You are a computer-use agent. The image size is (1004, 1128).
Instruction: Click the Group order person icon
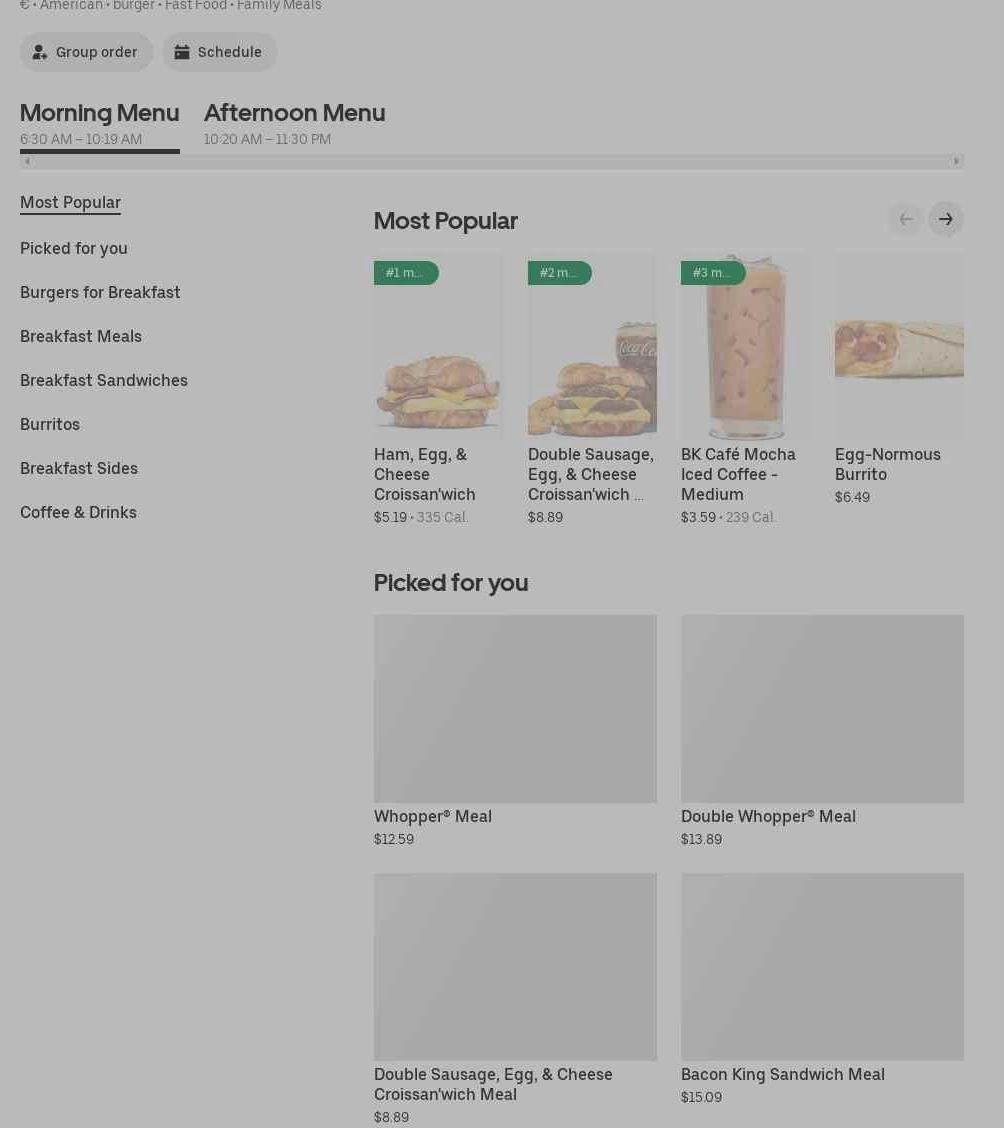tap(40, 52)
